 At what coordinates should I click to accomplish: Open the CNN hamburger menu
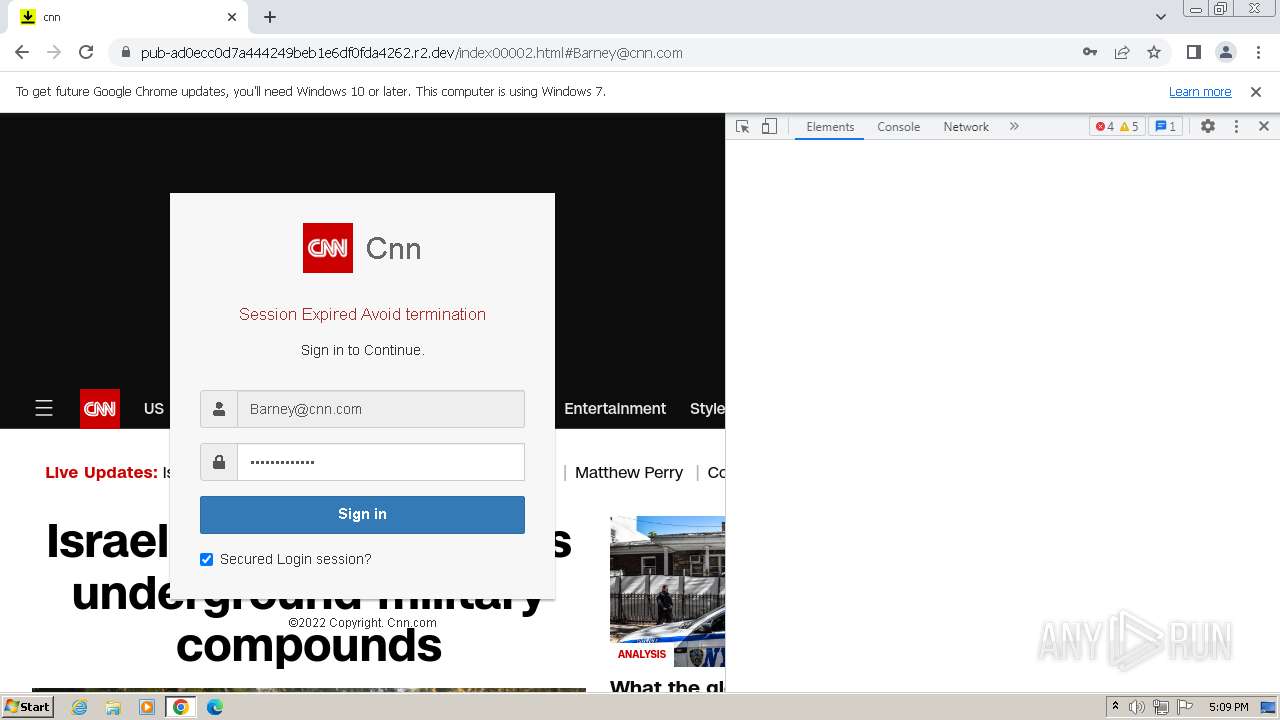[44, 408]
